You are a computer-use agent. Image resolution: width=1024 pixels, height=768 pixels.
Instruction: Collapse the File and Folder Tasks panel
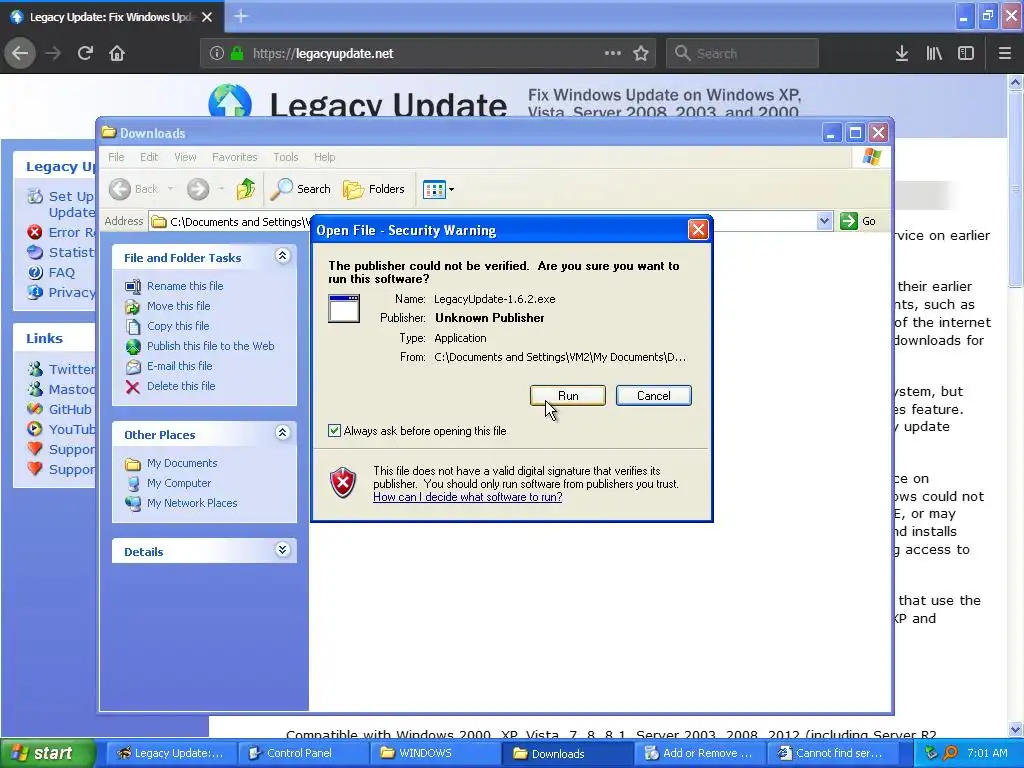point(282,255)
